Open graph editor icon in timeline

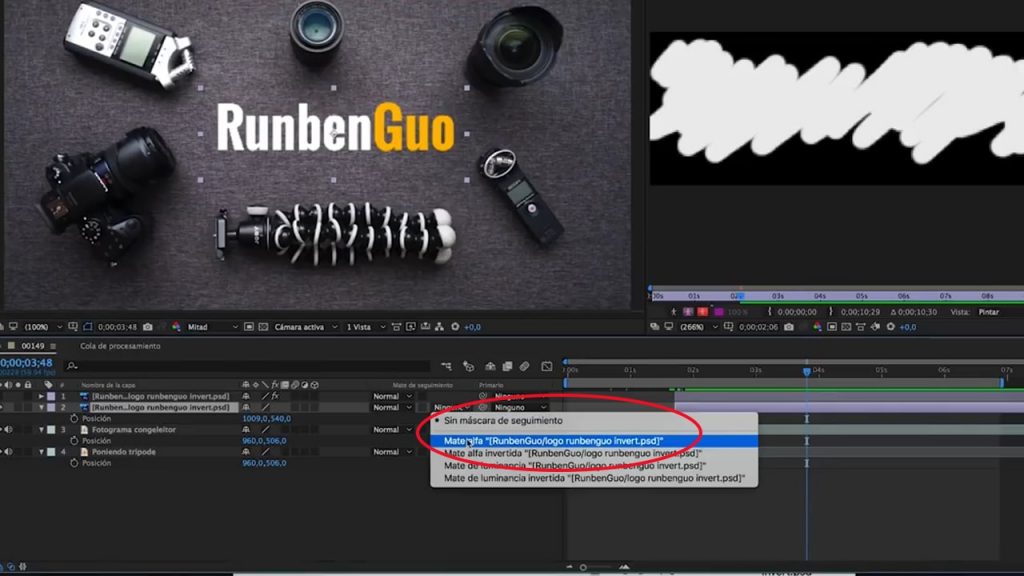click(x=547, y=367)
